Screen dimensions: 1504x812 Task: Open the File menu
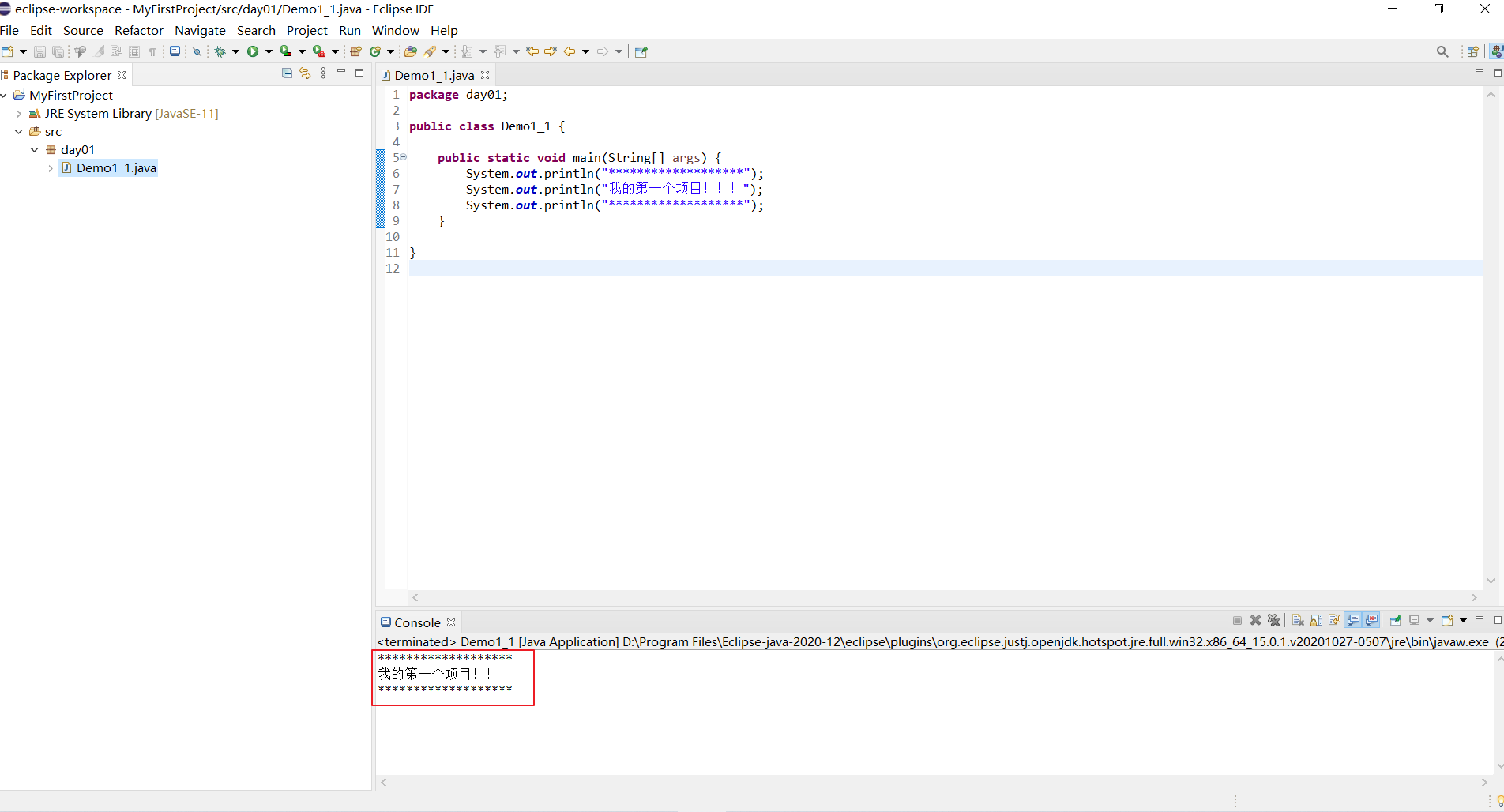pos(9,30)
